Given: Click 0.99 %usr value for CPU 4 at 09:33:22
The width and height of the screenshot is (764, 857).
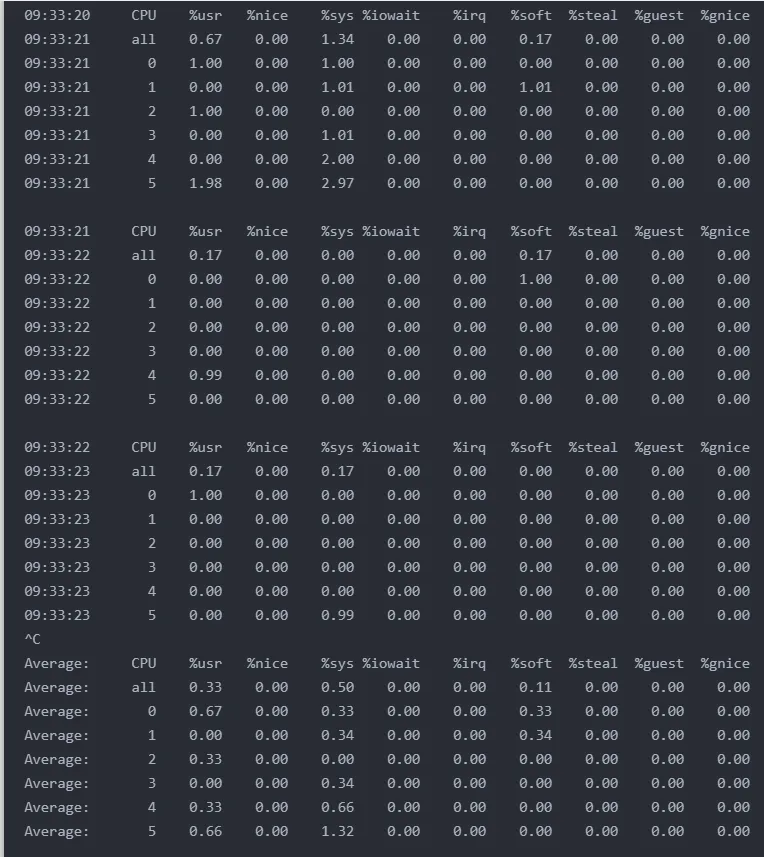Looking at the screenshot, I should click(x=205, y=375).
